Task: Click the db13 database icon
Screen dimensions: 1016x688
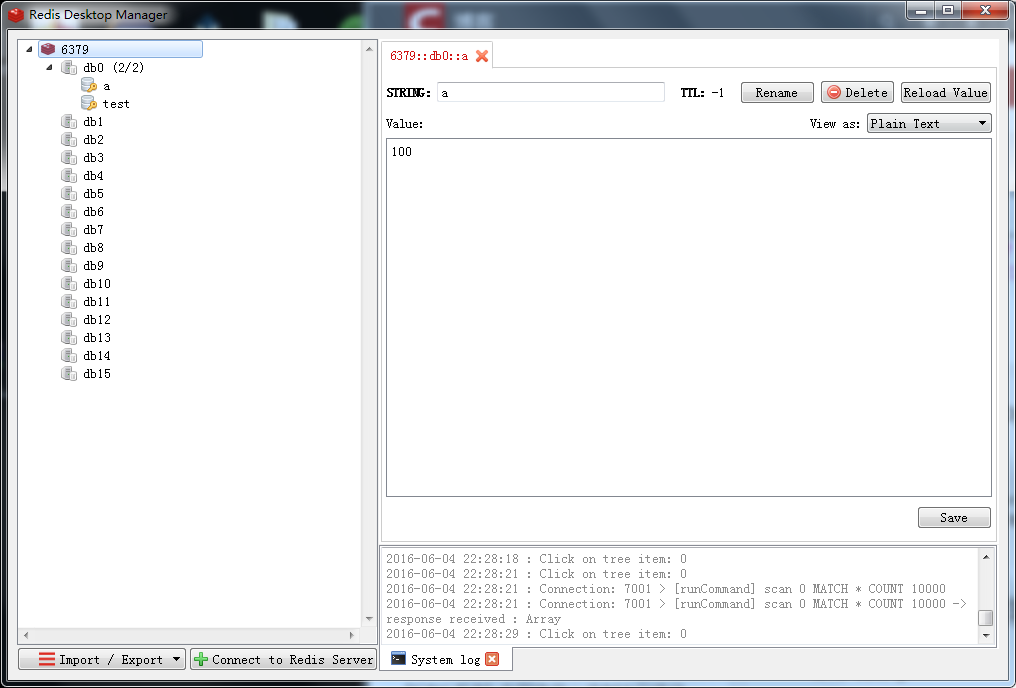Action: (69, 338)
